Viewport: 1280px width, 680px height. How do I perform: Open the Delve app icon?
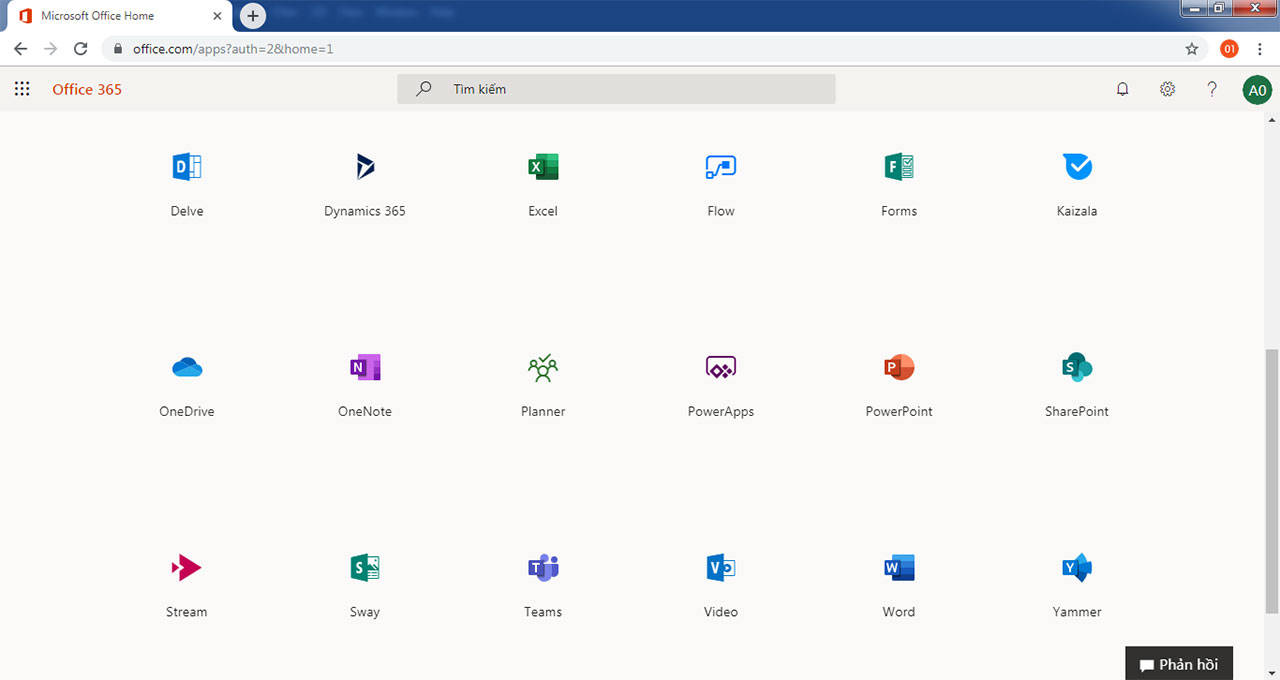pyautogui.click(x=187, y=167)
